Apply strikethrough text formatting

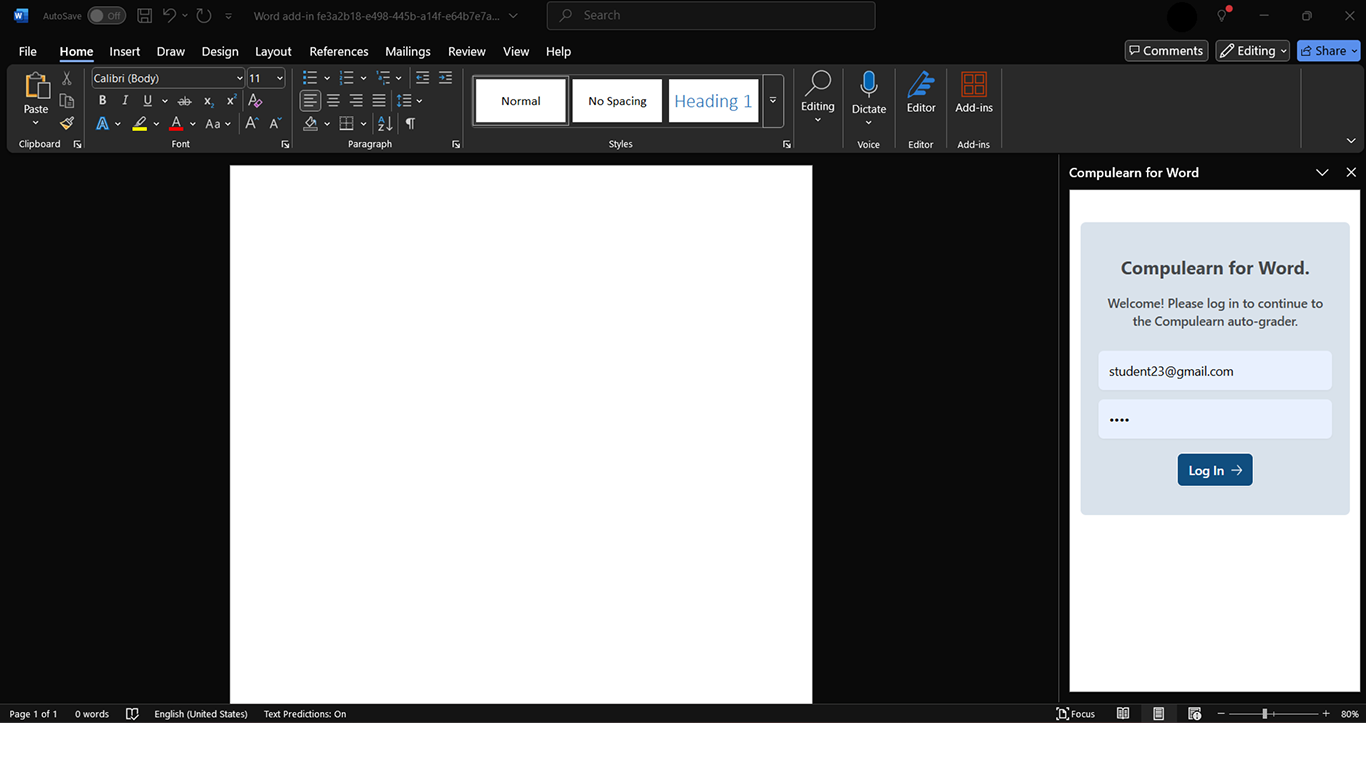[x=184, y=101]
